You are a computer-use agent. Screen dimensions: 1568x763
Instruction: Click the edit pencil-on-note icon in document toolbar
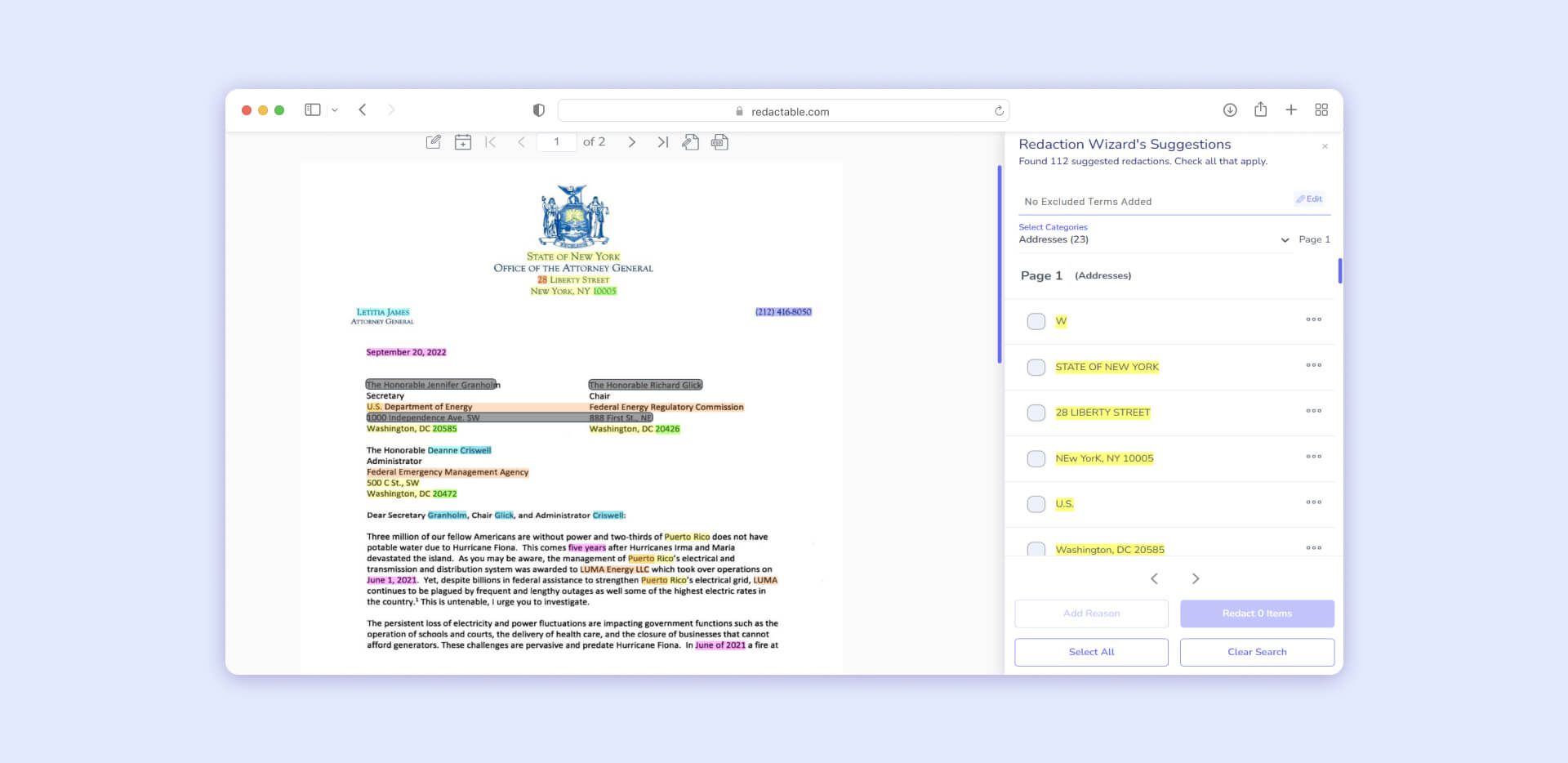[x=434, y=142]
